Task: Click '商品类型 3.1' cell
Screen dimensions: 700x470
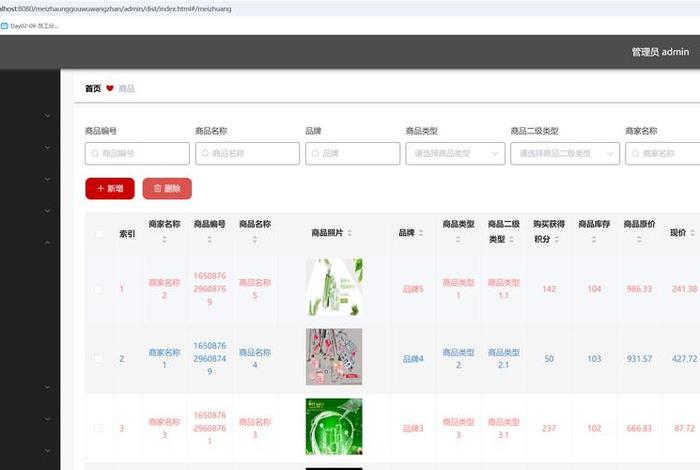Action: click(x=504, y=428)
